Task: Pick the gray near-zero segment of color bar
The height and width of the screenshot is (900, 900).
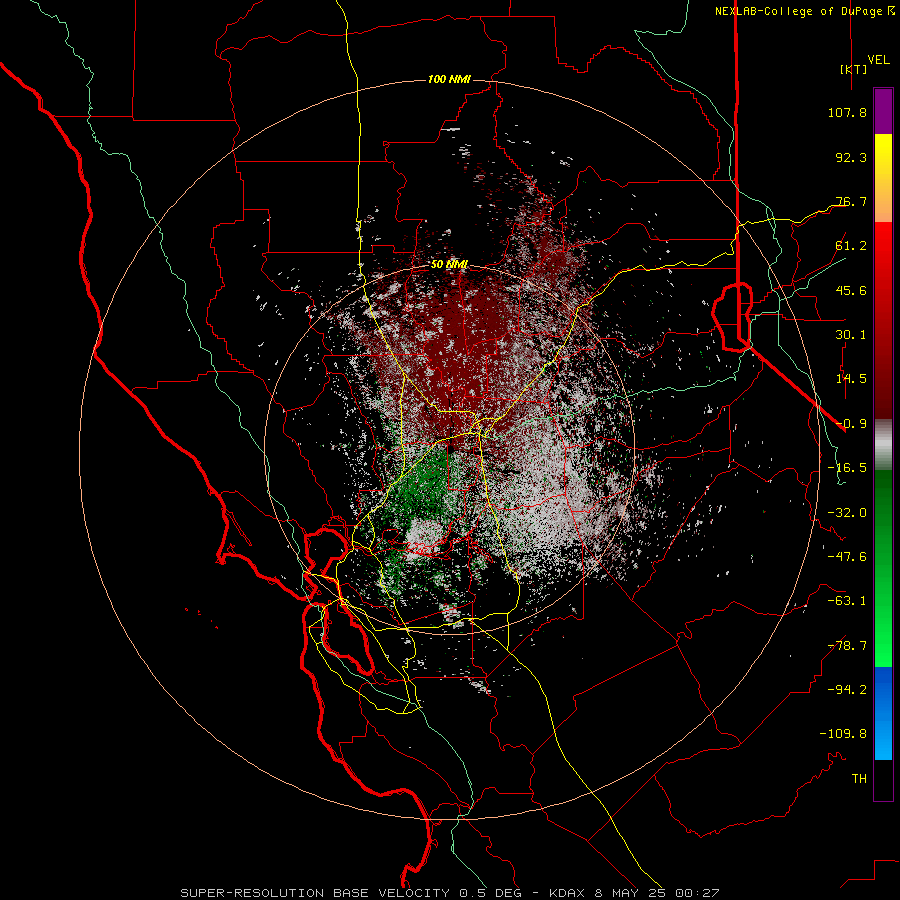Action: pyautogui.click(x=883, y=445)
